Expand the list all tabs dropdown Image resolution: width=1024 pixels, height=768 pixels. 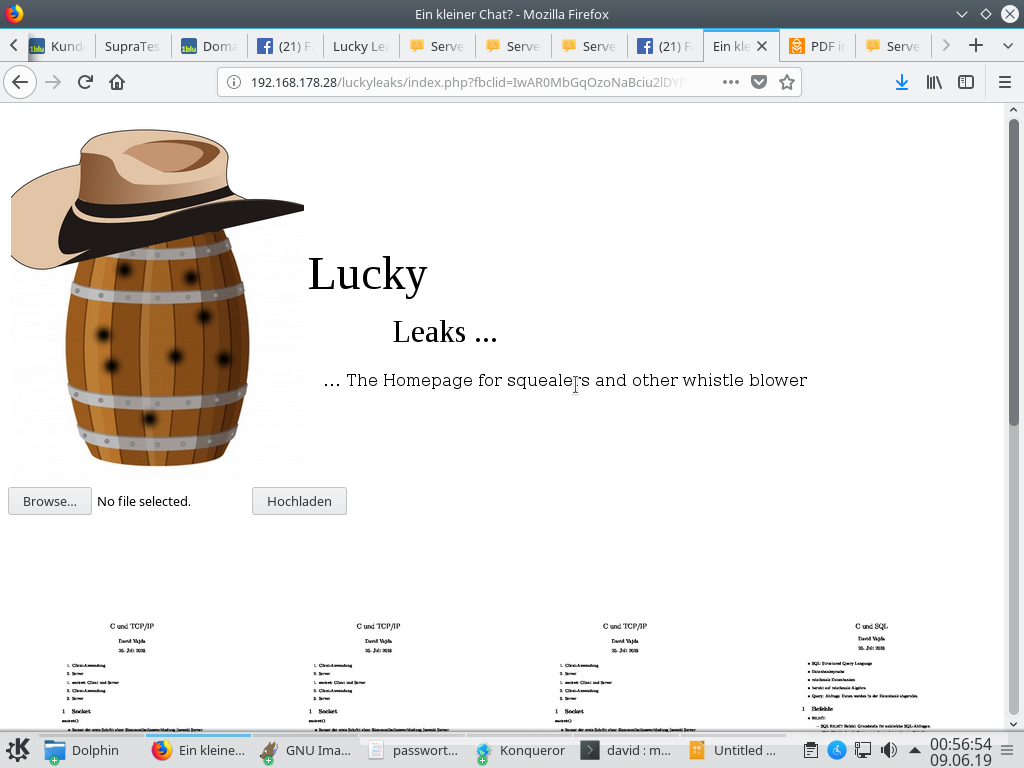[x=1005, y=45]
